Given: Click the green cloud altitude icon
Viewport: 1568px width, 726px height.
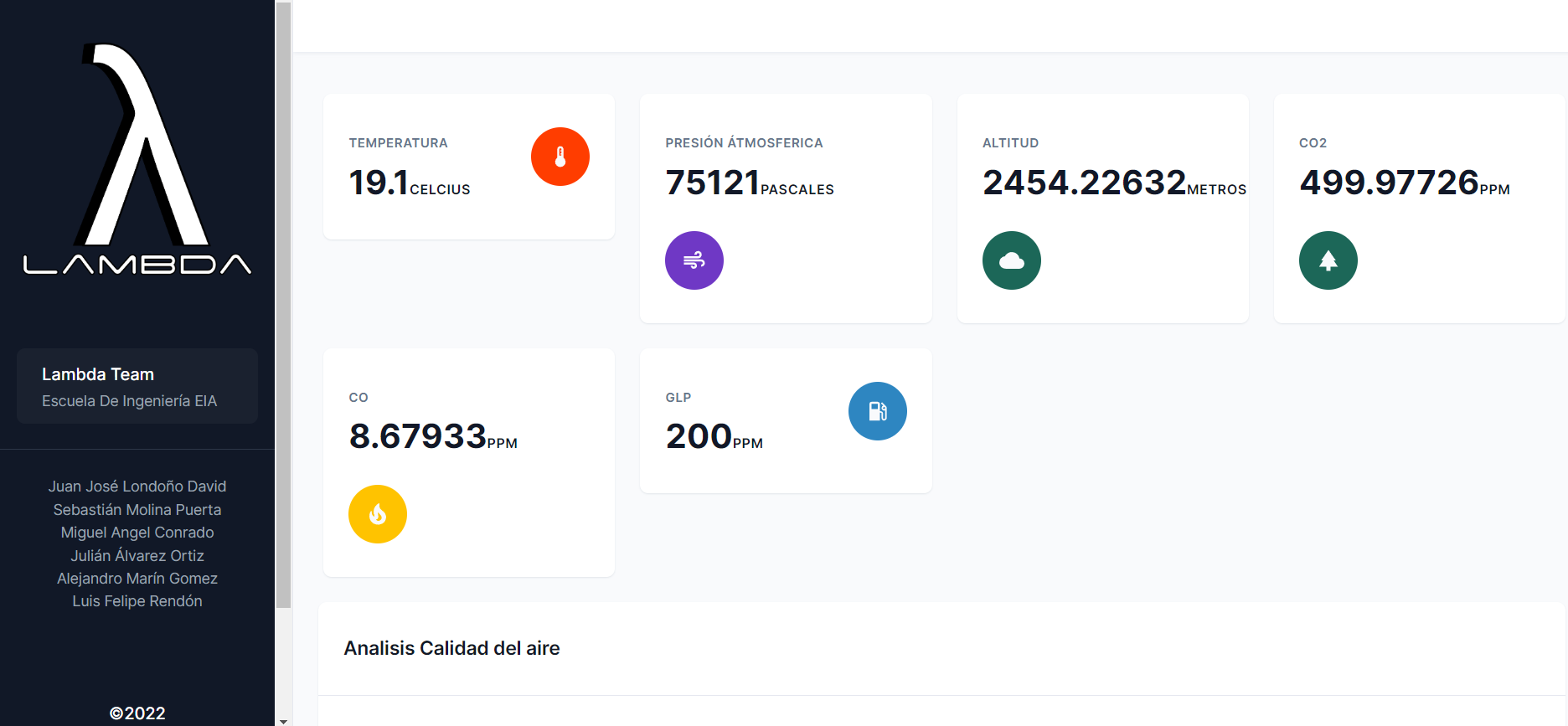Looking at the screenshot, I should (1012, 260).
